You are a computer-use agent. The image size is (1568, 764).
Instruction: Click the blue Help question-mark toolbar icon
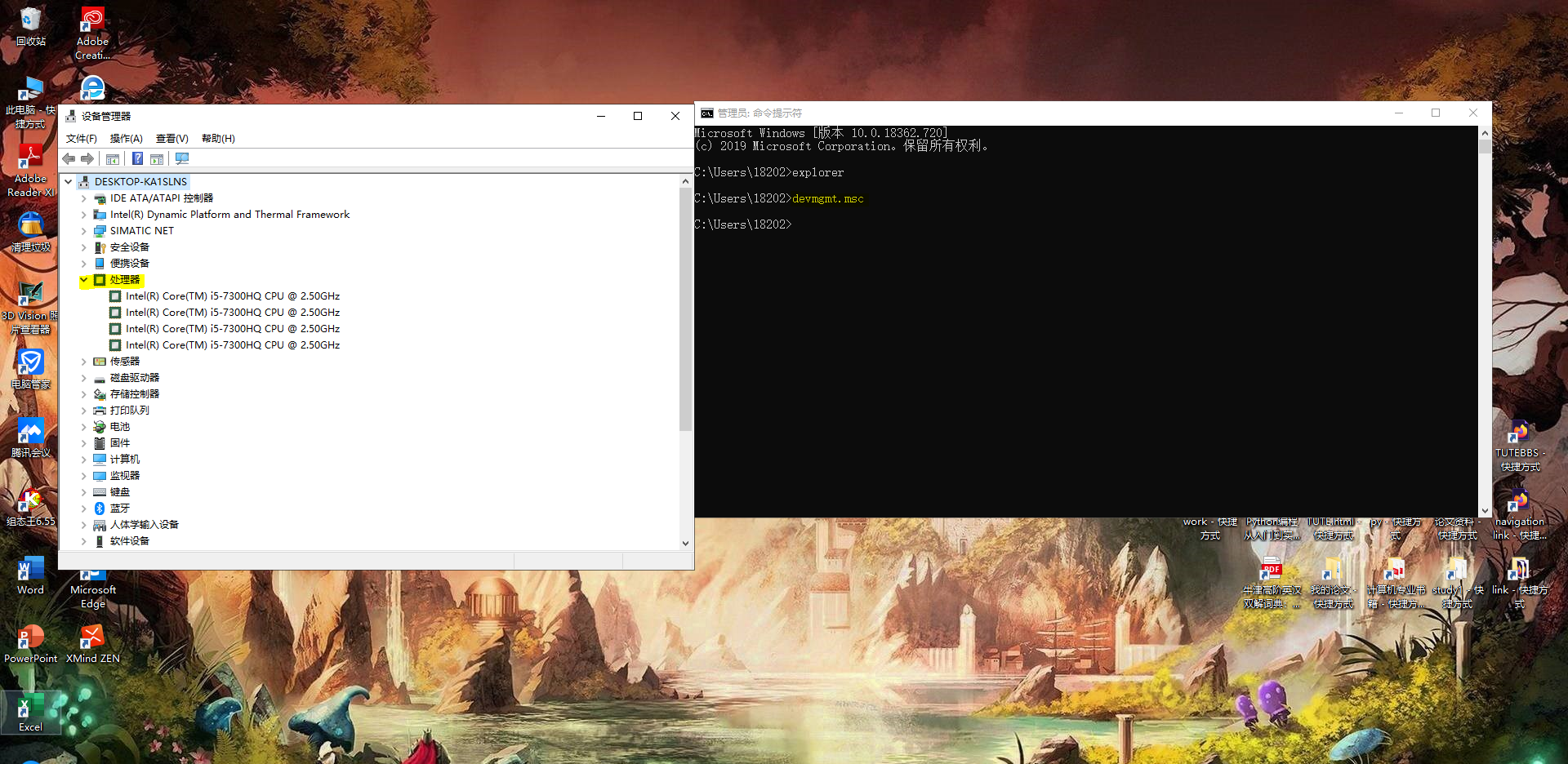point(137,159)
